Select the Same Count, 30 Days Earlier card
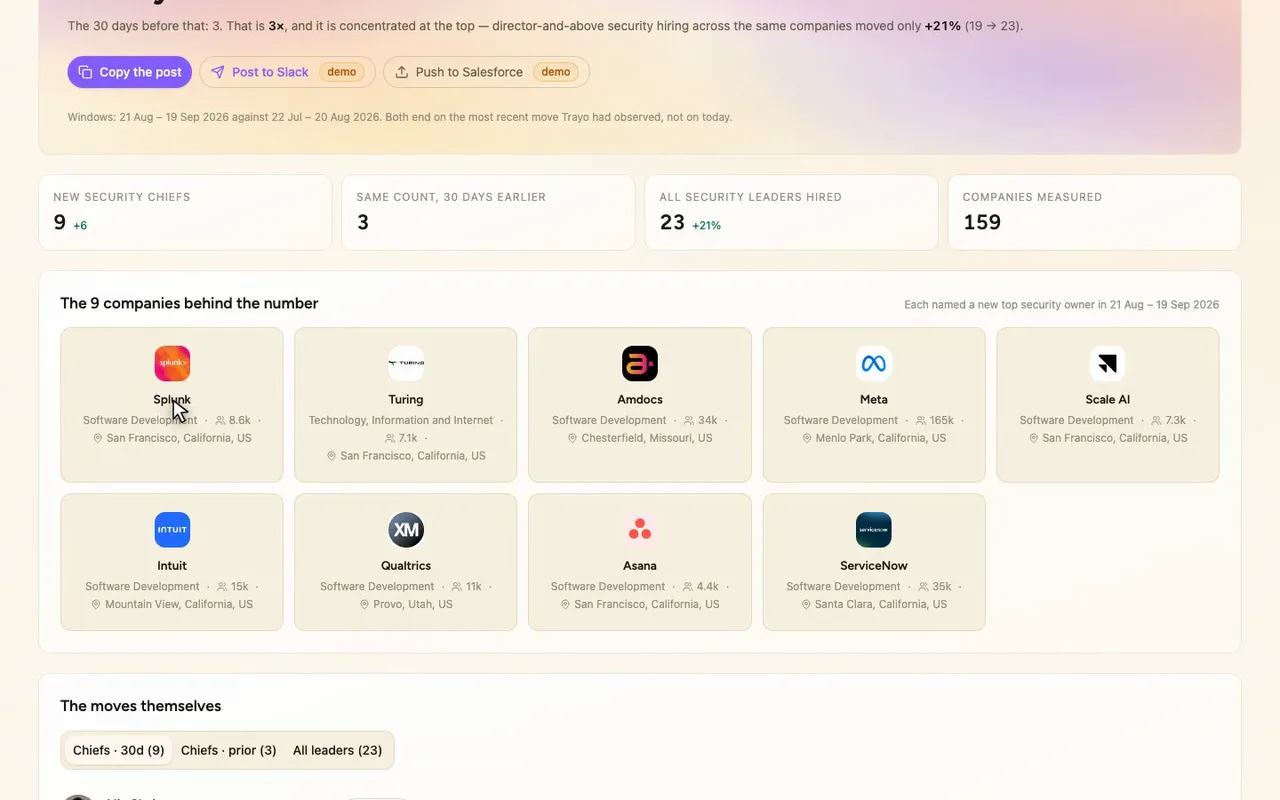 (488, 213)
